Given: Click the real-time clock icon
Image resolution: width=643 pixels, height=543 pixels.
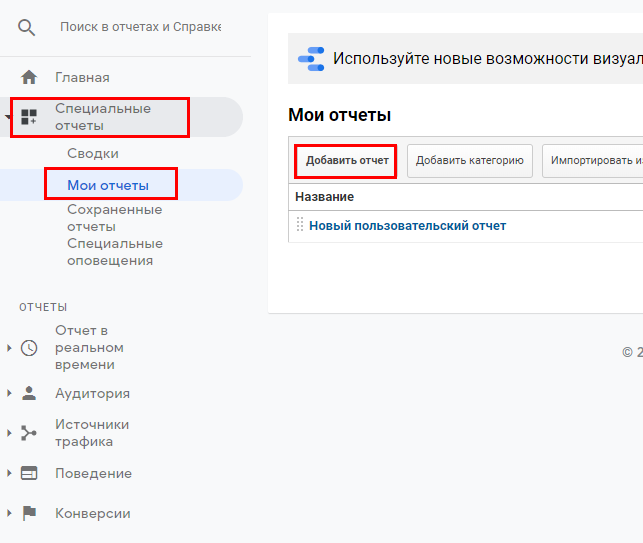Looking at the screenshot, I should click(x=29, y=347).
